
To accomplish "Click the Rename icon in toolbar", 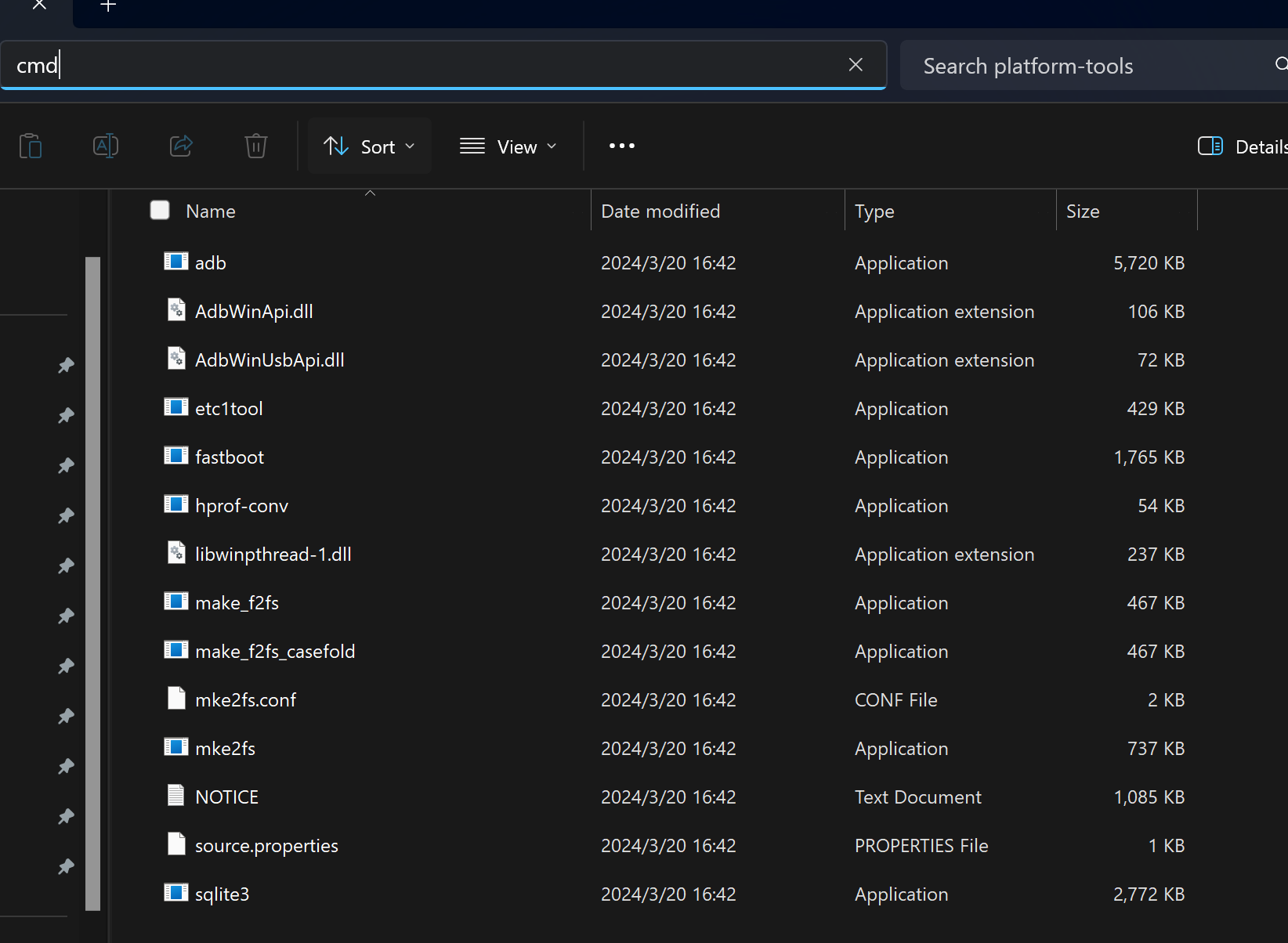I will [106, 146].
